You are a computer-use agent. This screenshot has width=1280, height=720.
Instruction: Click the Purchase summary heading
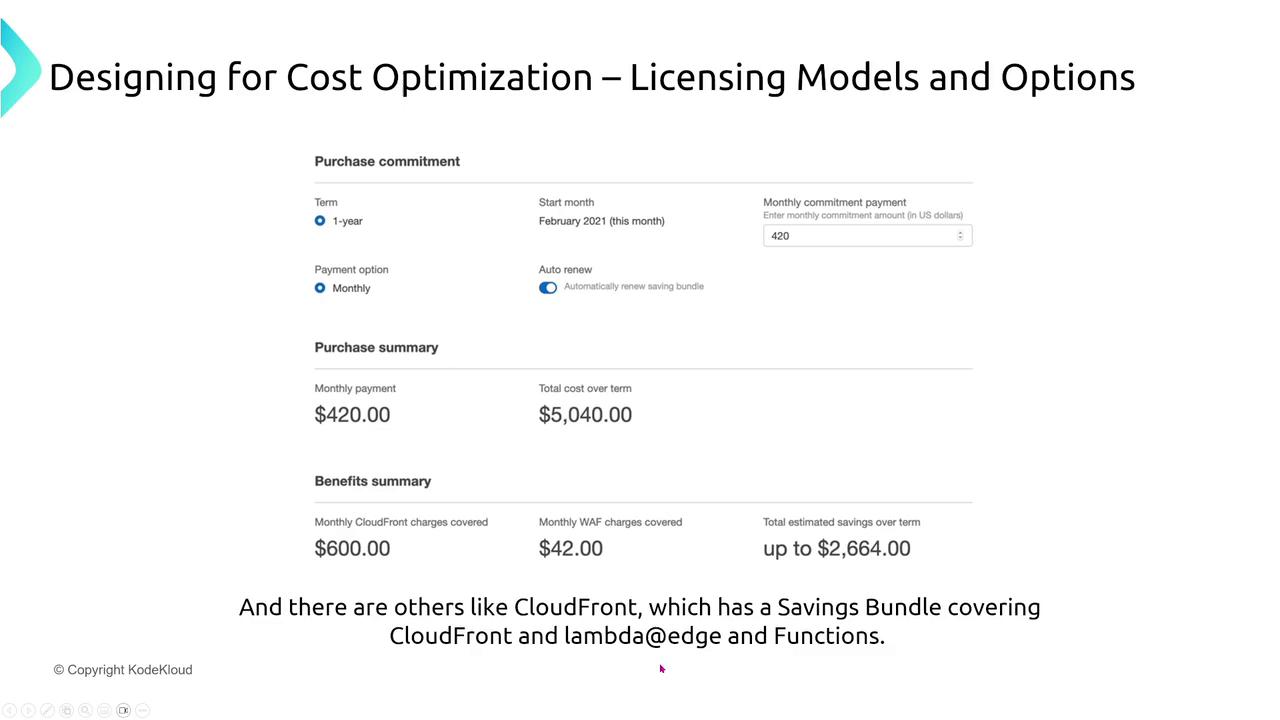pos(376,348)
